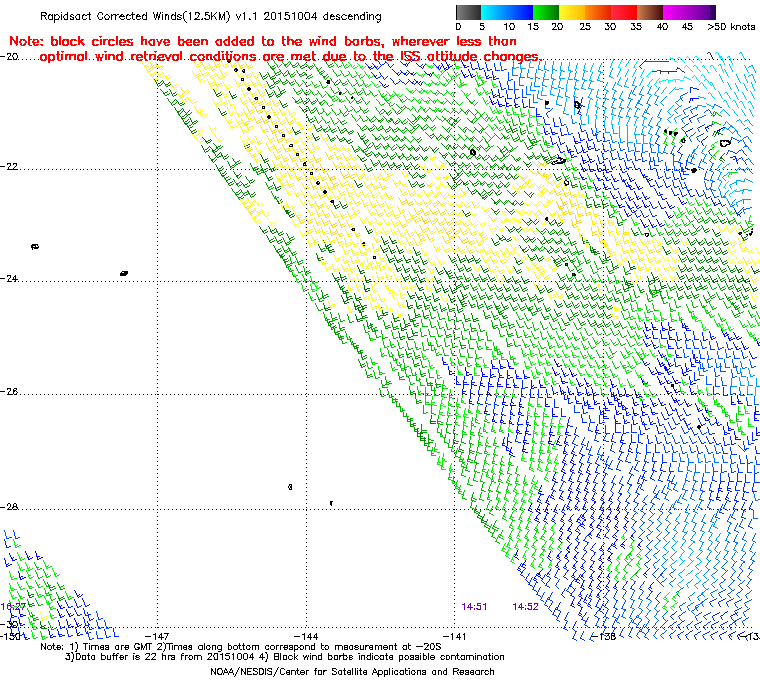Click the '-26' latitude axis label
The width and height of the screenshot is (760, 688).
click(x=9, y=391)
